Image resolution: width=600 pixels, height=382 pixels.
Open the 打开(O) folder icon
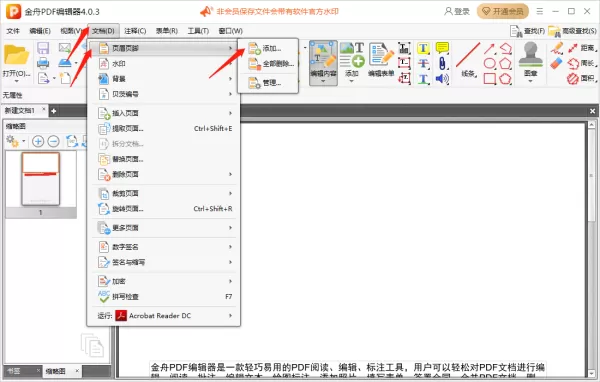tap(16, 55)
